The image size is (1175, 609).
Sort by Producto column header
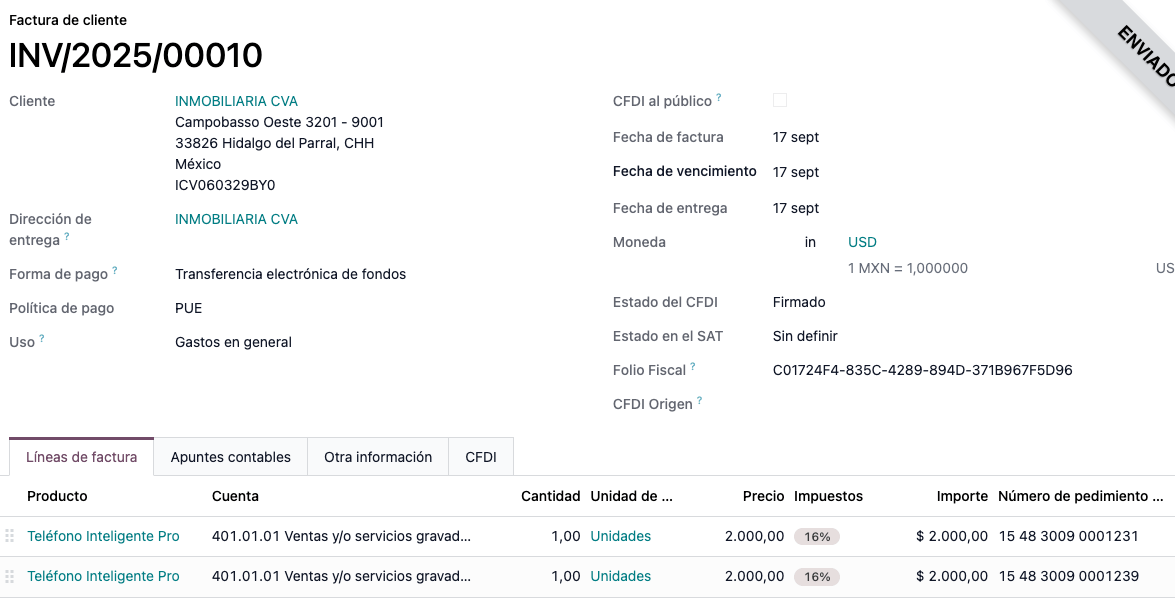(57, 496)
